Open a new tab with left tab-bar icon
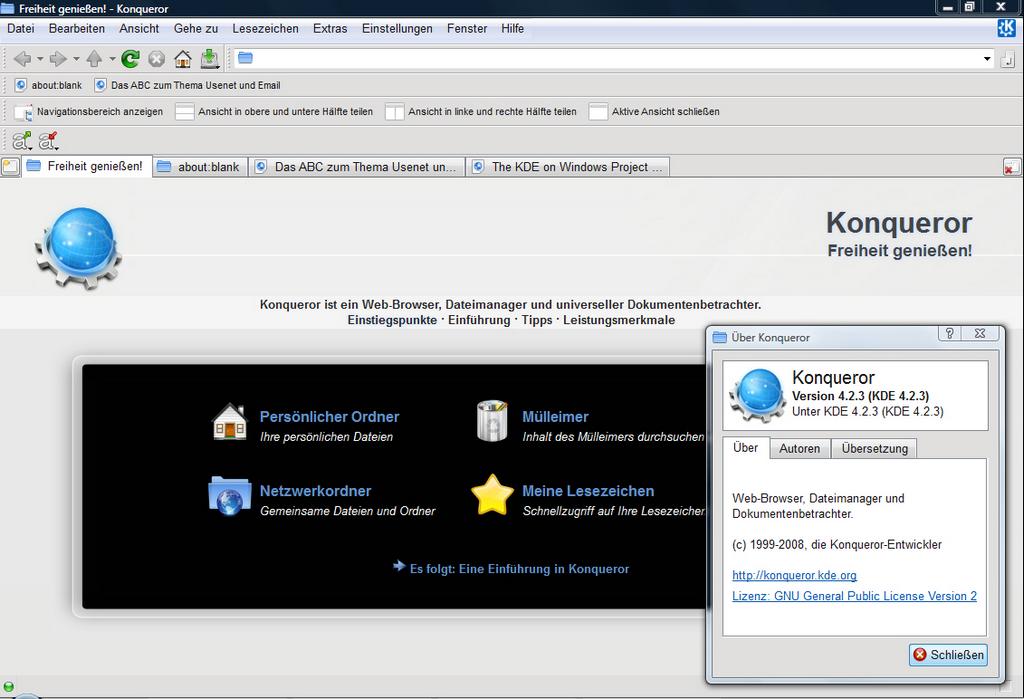The image size is (1024, 699). tap(10, 167)
